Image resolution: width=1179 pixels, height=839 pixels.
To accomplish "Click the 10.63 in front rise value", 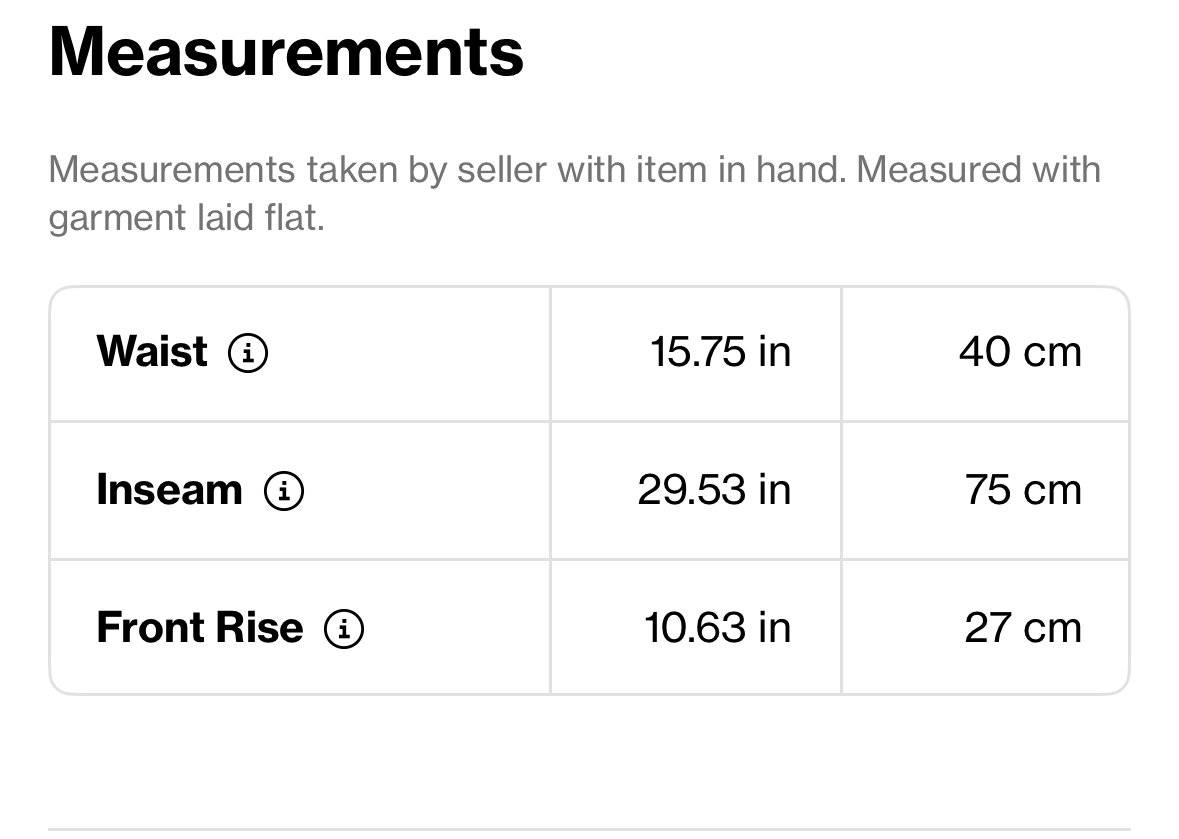I will 718,628.
